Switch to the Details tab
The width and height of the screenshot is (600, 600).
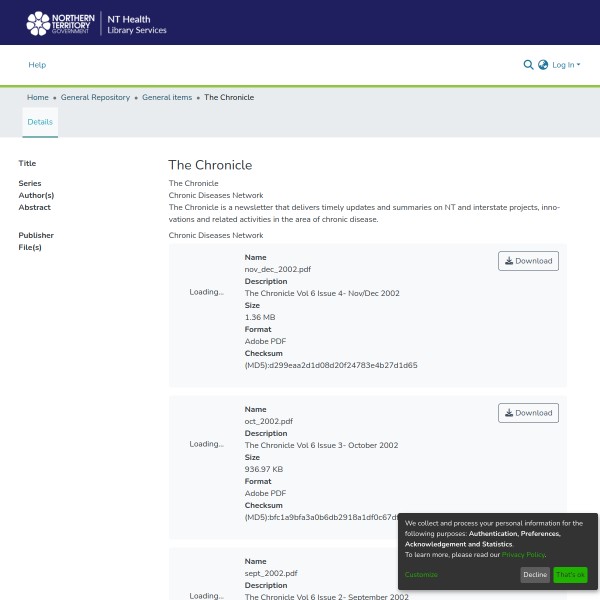click(40, 122)
